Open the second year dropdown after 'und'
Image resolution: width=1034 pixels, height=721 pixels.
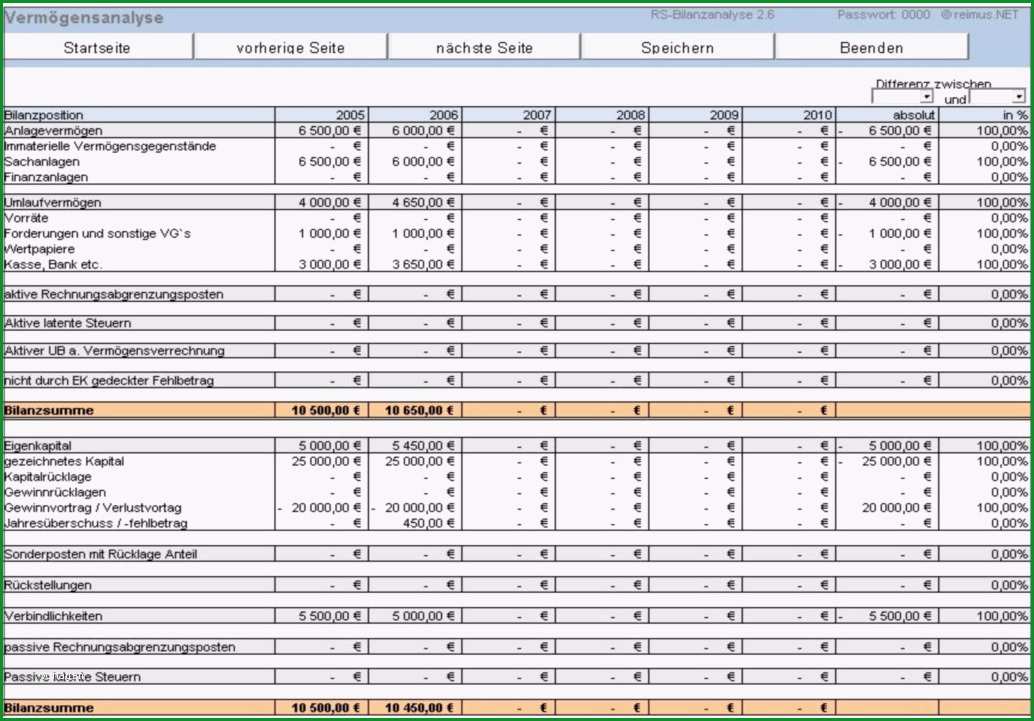tap(997, 98)
